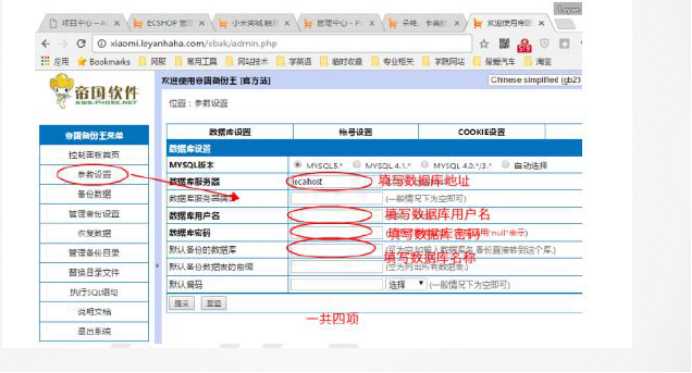
Task: Select the MYSQL 4.1.* radio button
Action: tap(357, 165)
